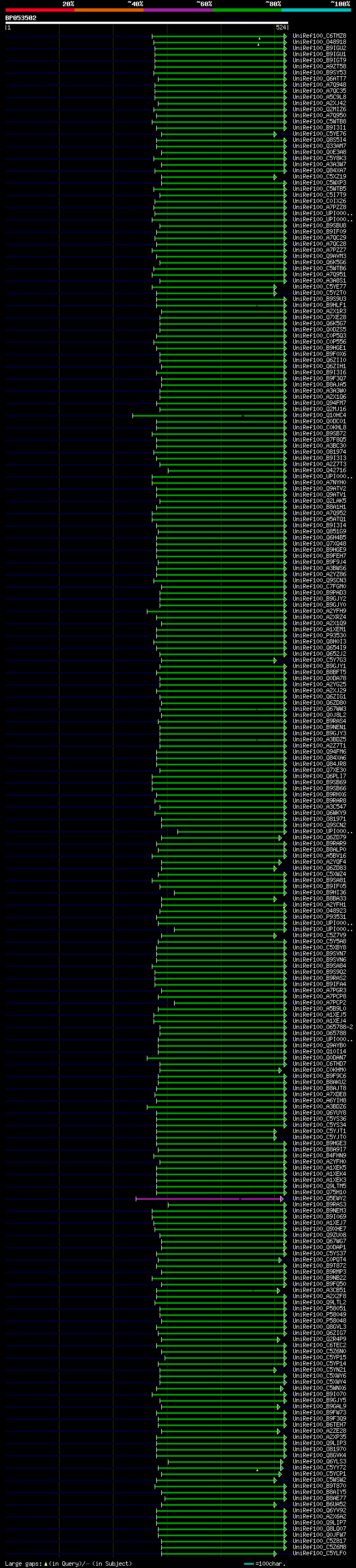Click the UniRef100_A5ATQ1 label
Screen dimensions: 356x1568
pos(319,520)
